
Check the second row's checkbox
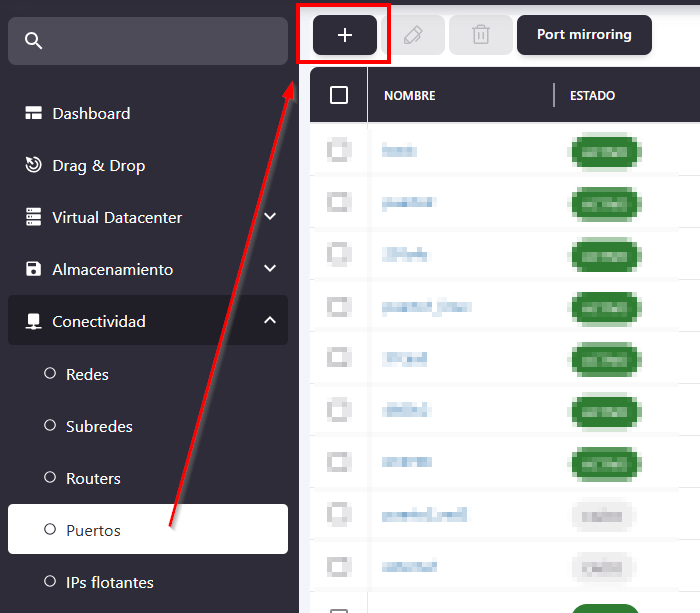[339, 203]
